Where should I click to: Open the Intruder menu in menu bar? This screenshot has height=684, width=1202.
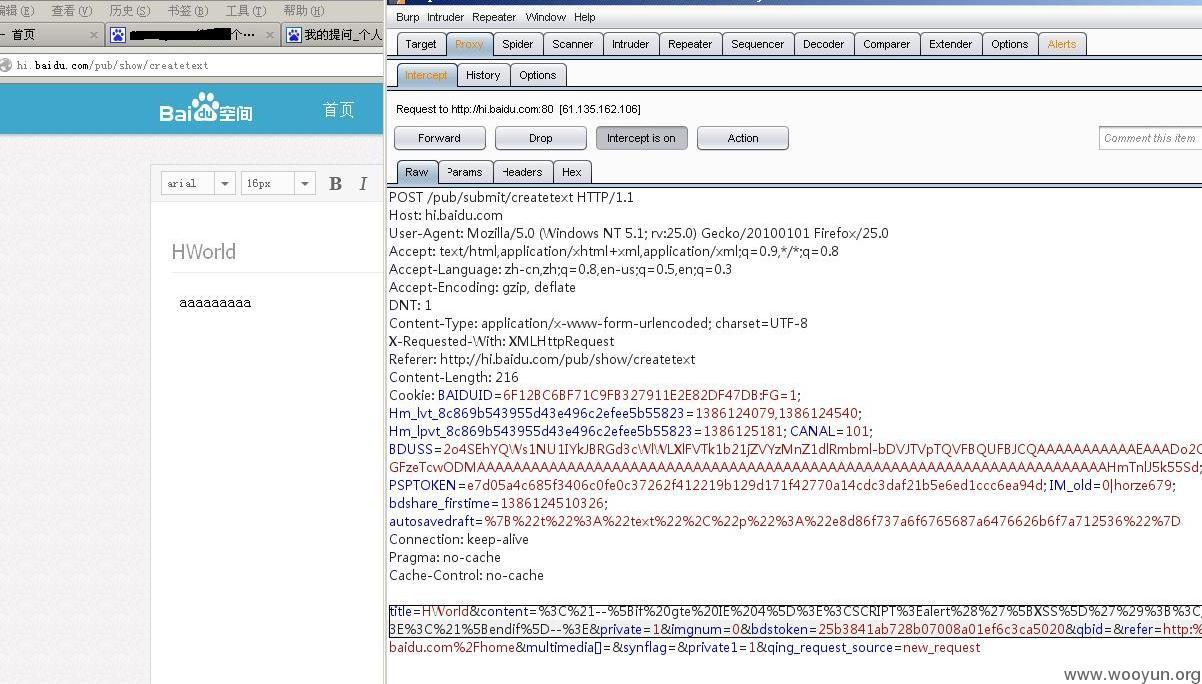[x=445, y=17]
